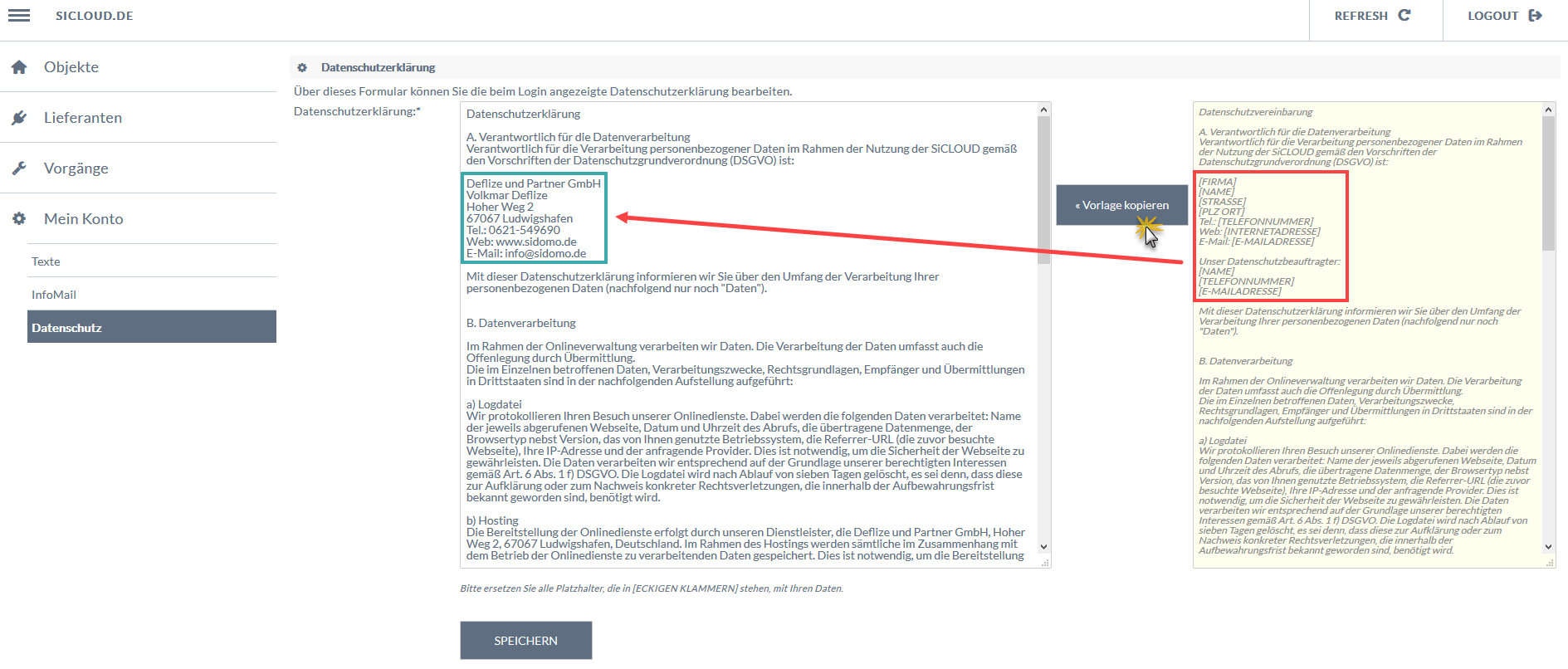This screenshot has height=669, width=1568.
Task: Click the logout exit icon
Action: (x=1535, y=15)
